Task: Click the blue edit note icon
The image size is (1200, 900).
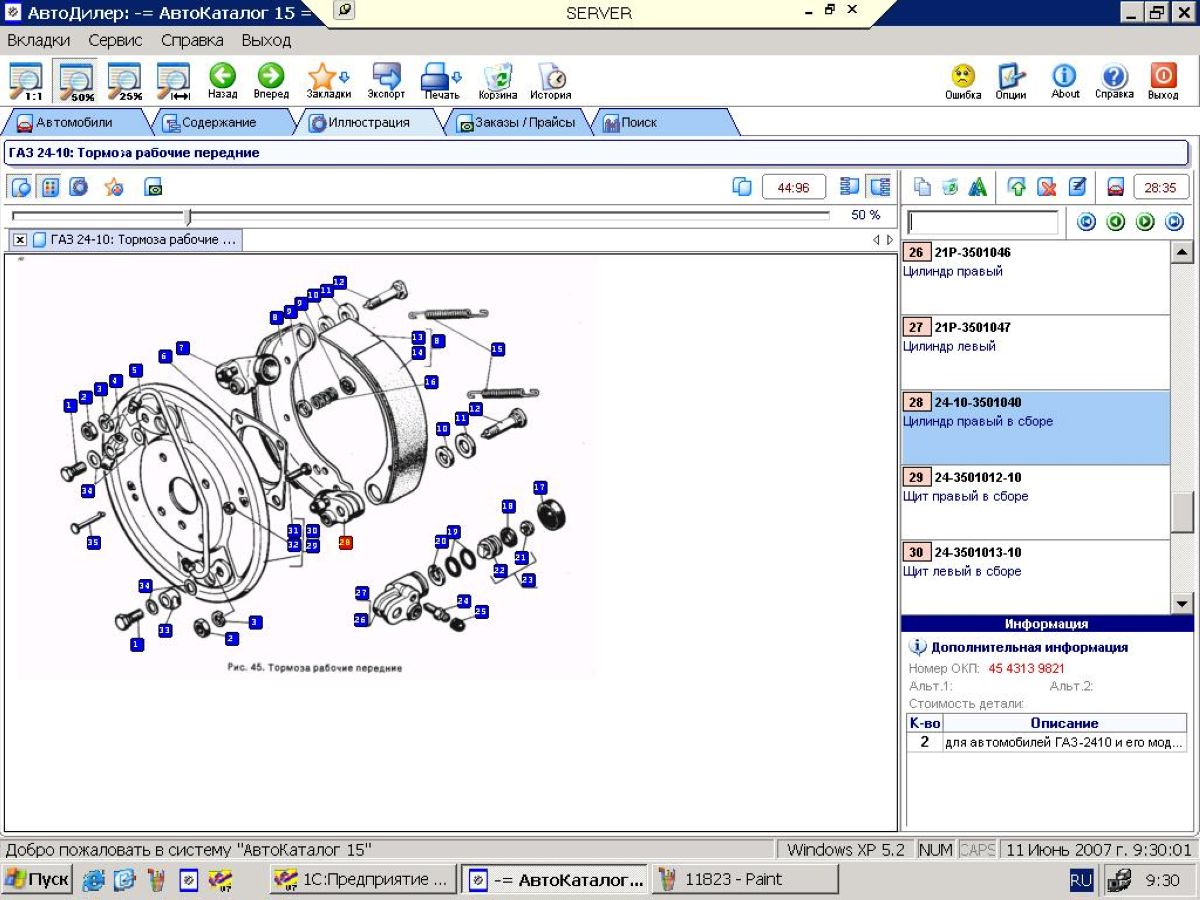Action: pos(1077,187)
